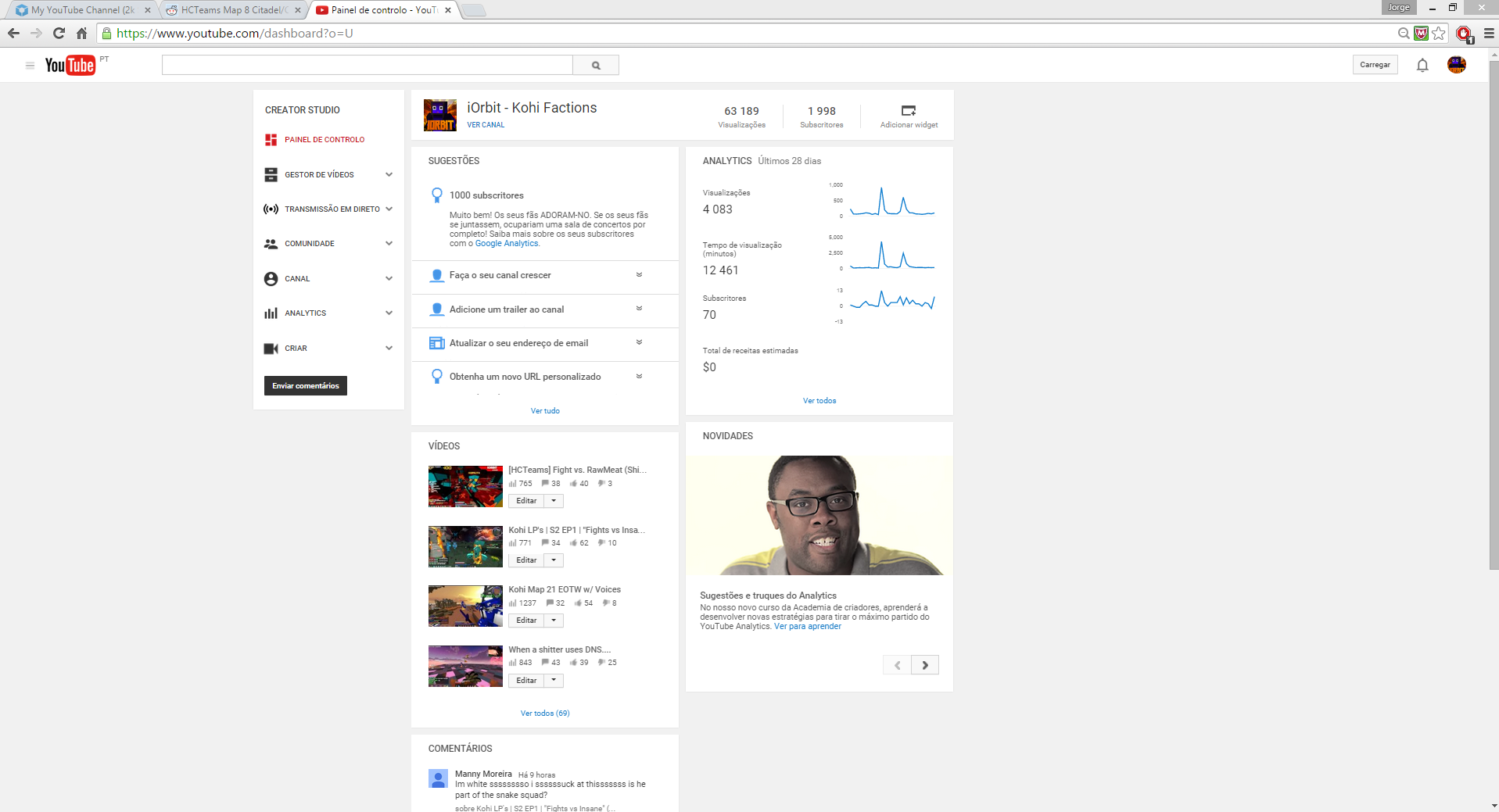Open the Analytics sidebar section
The image size is (1499, 812).
pyautogui.click(x=306, y=313)
